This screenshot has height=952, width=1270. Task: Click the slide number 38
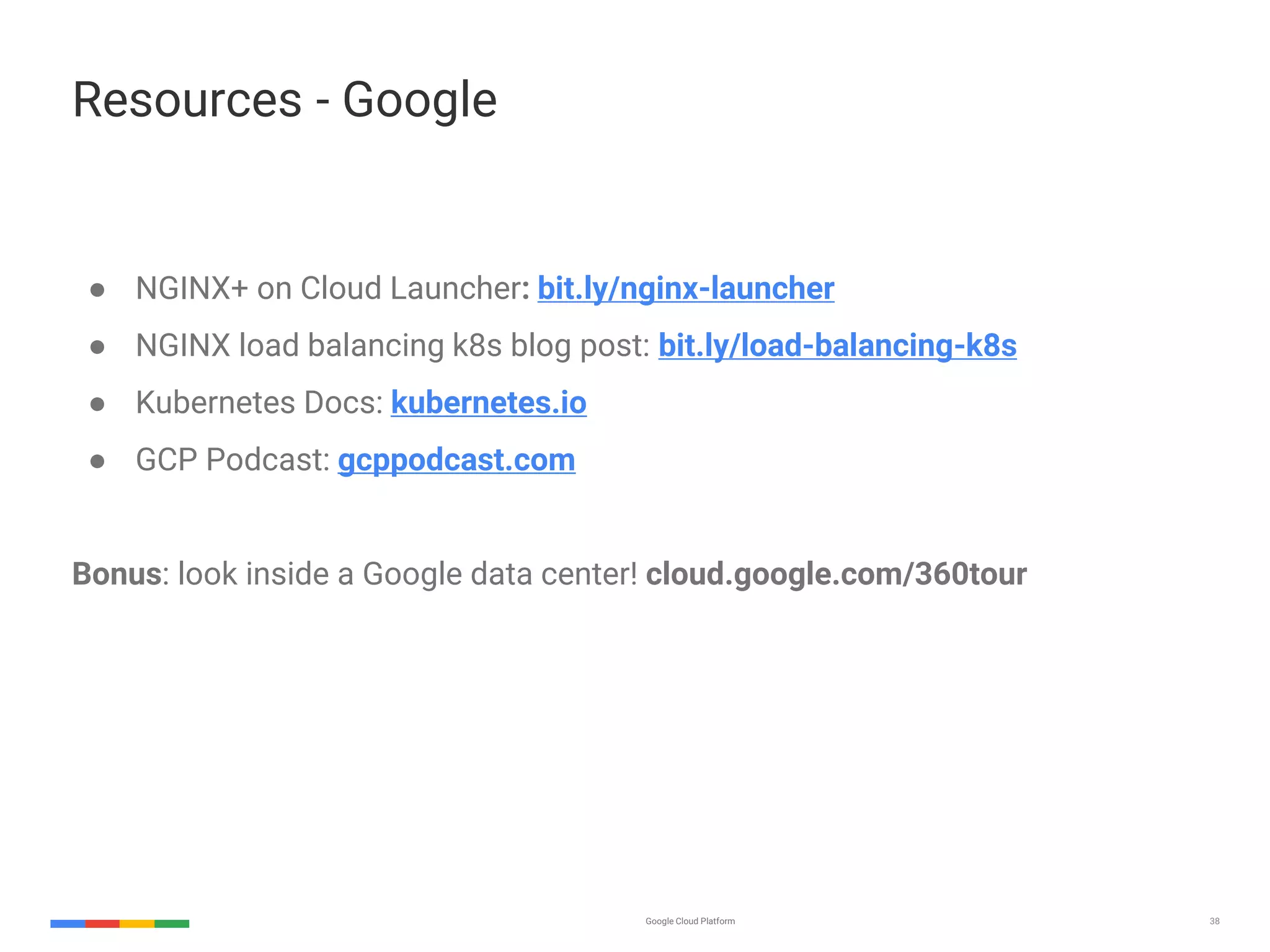point(1214,921)
